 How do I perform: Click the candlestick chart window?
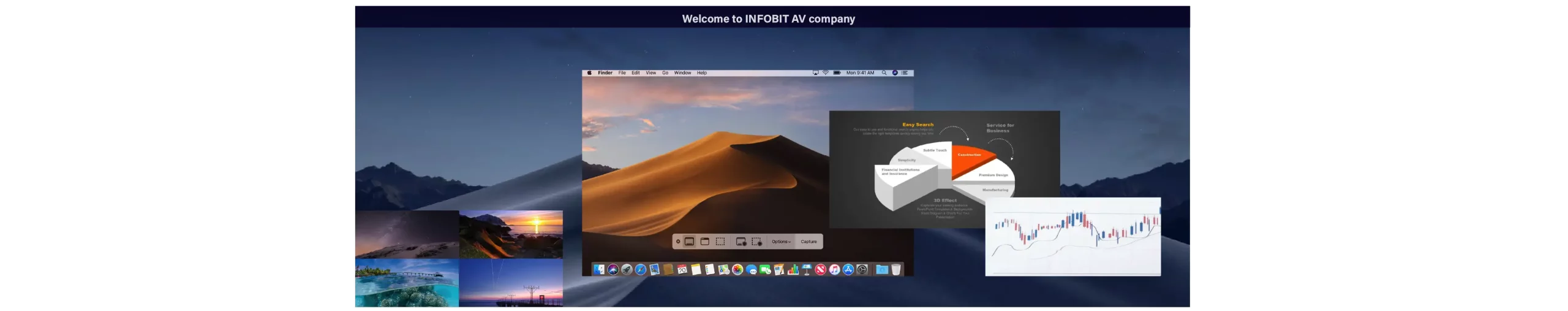click(x=1072, y=237)
